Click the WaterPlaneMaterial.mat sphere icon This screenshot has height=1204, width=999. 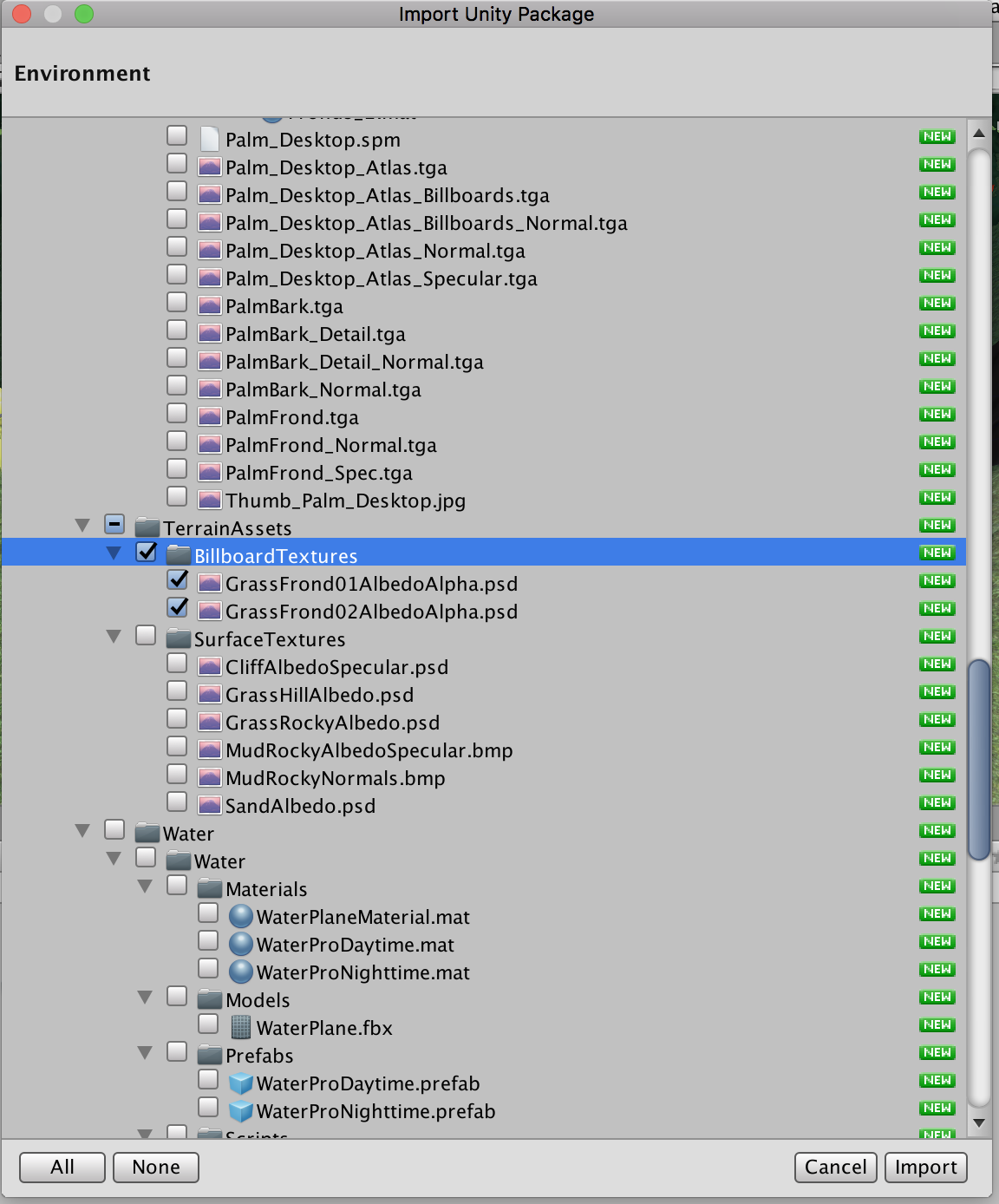(x=241, y=916)
